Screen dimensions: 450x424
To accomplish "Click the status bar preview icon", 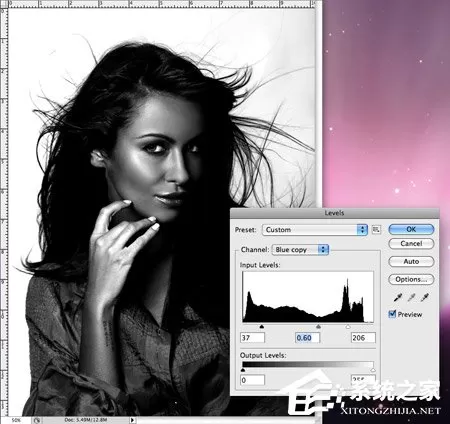I will click(37, 420).
